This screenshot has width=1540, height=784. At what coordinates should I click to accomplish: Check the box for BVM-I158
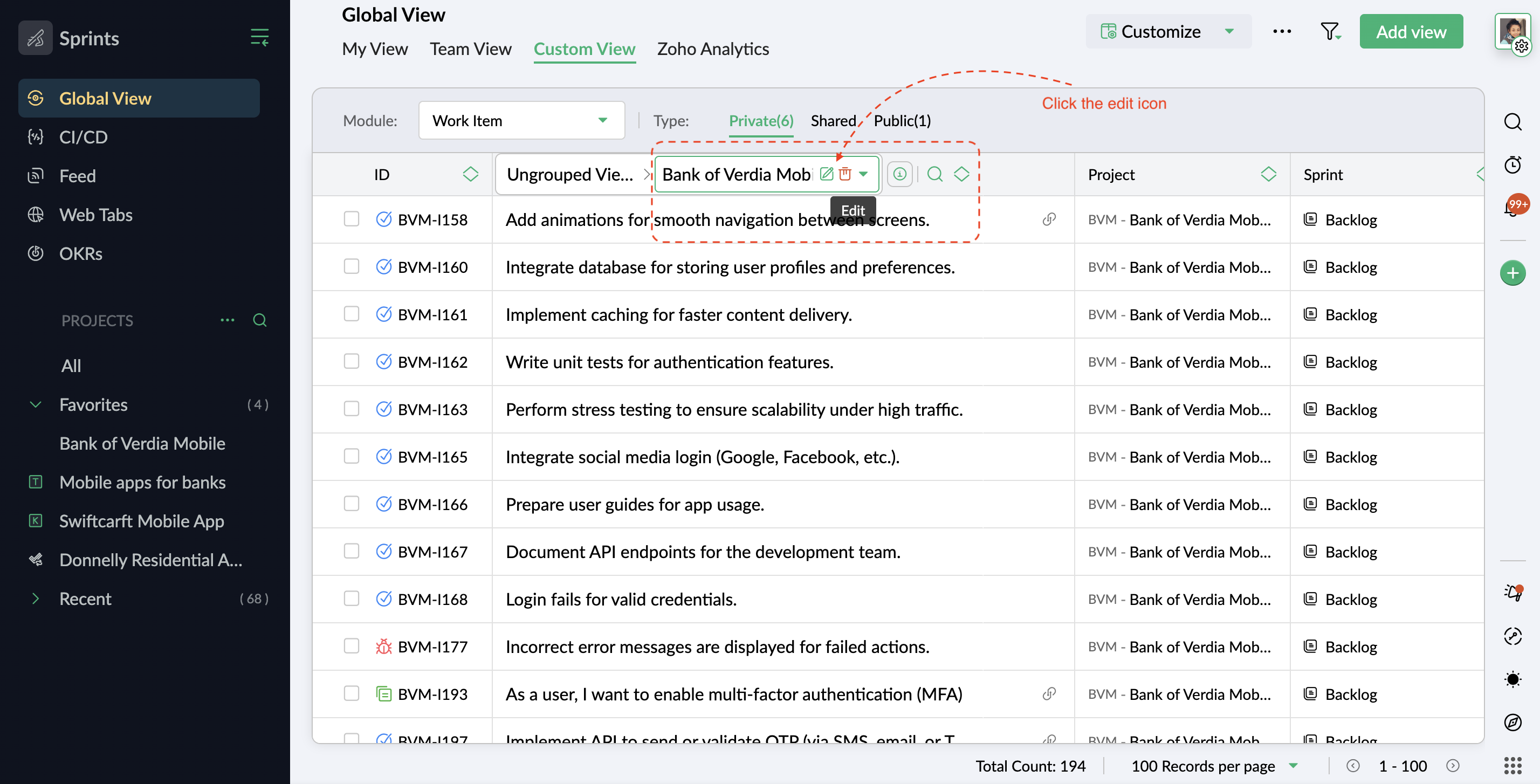(351, 219)
